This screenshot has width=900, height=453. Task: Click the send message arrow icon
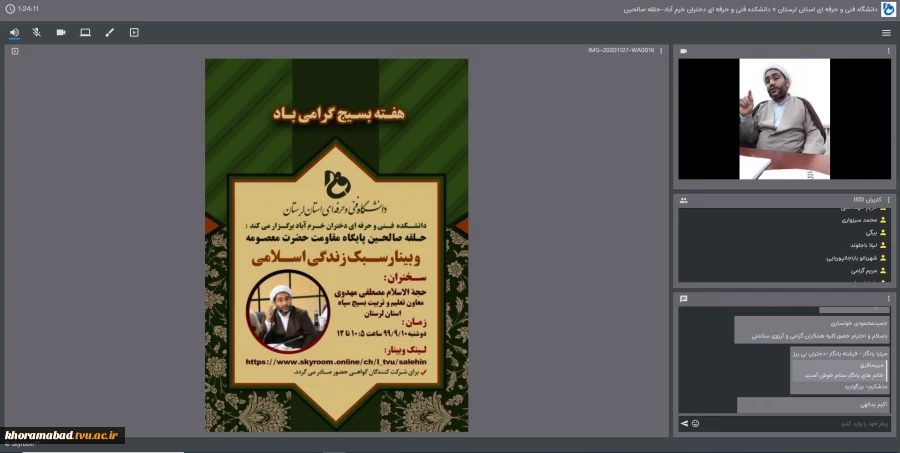(684, 424)
